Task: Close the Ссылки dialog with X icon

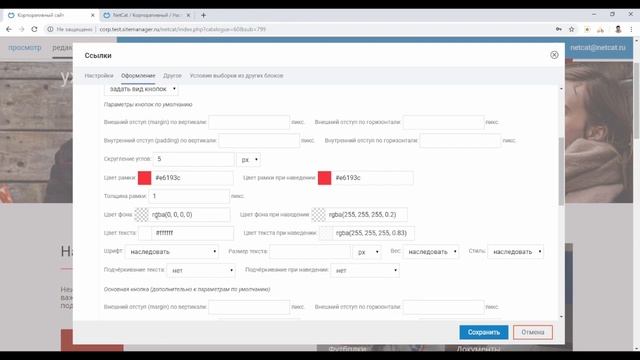Action: (554, 55)
